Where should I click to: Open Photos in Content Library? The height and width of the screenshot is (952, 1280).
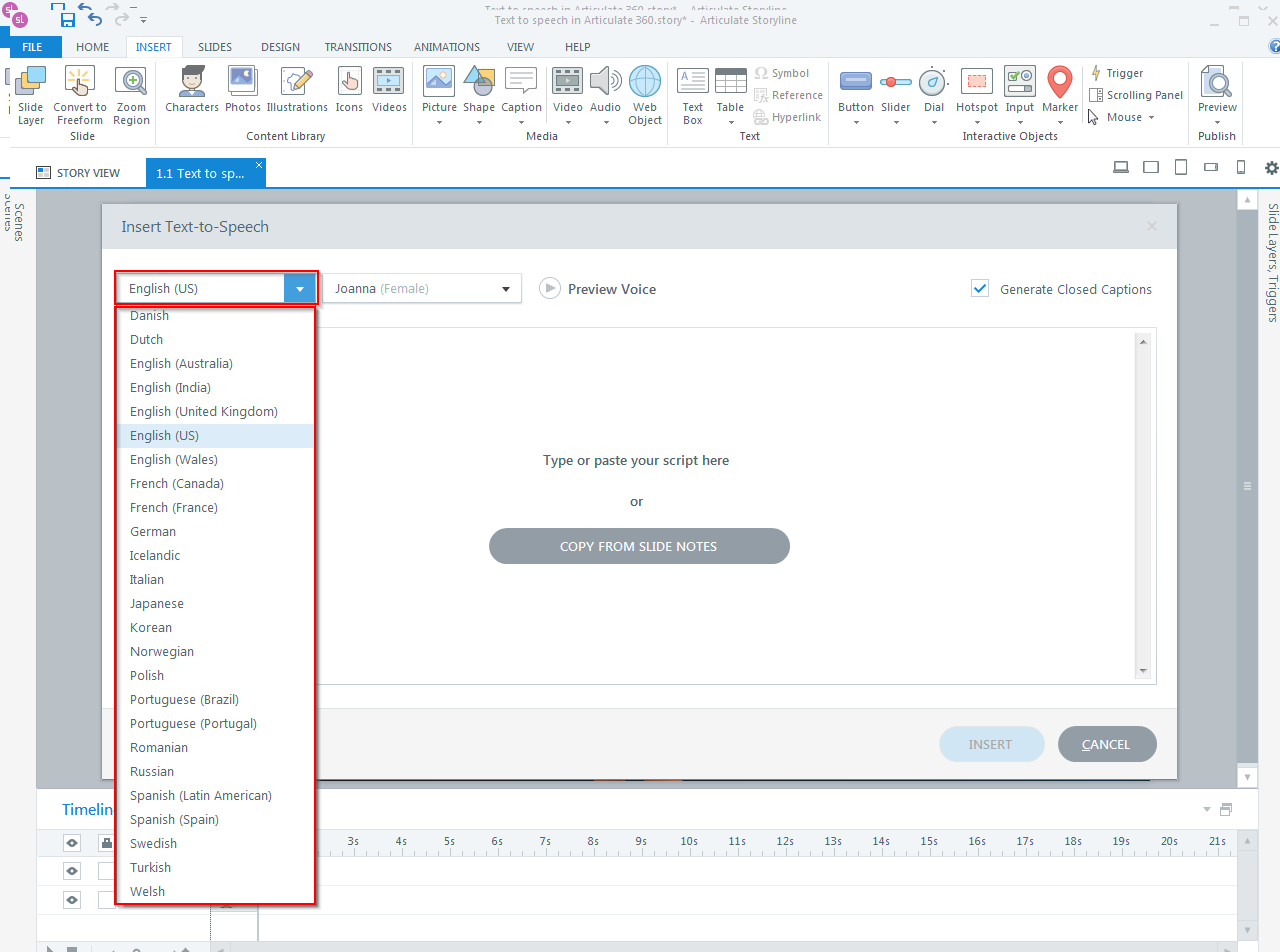(x=243, y=90)
